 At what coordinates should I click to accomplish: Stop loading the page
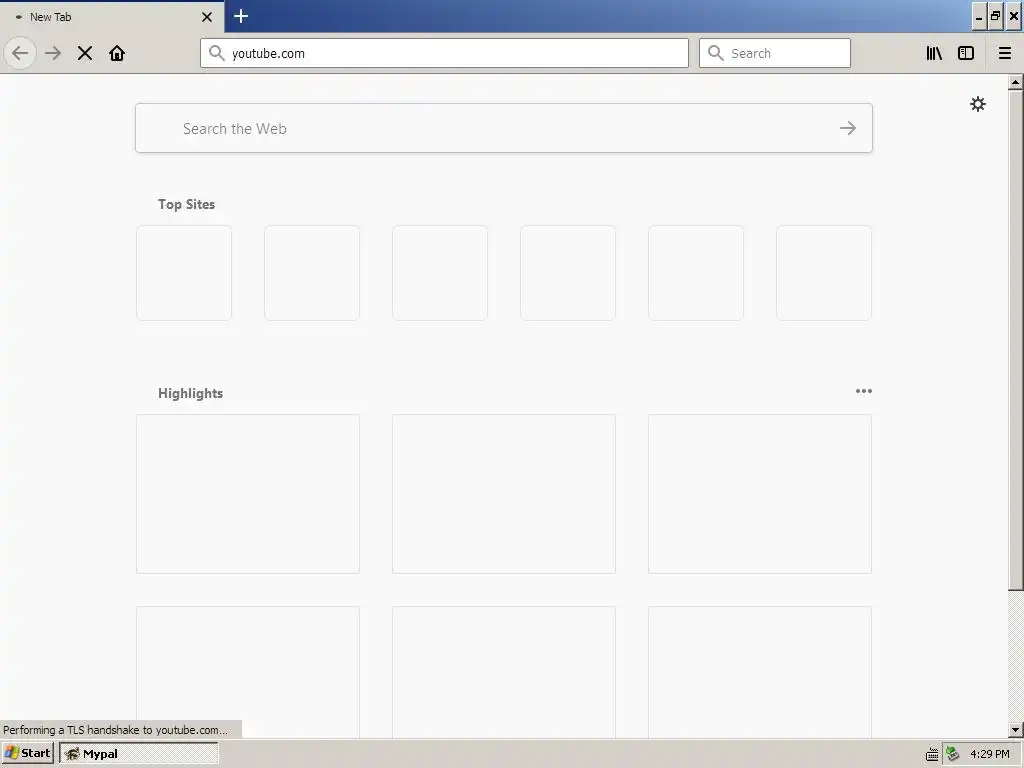[x=85, y=53]
